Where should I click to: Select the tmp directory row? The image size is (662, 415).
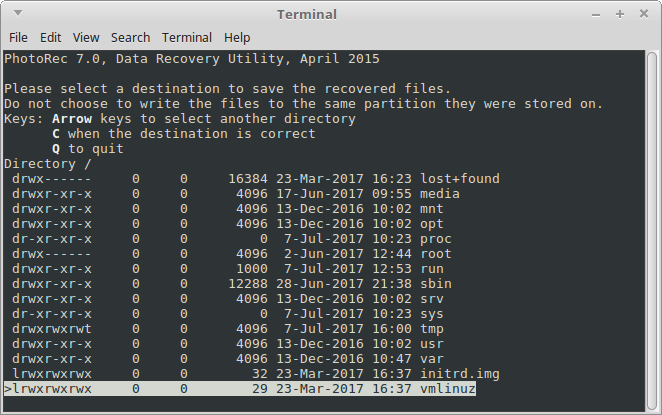pyautogui.click(x=228, y=329)
